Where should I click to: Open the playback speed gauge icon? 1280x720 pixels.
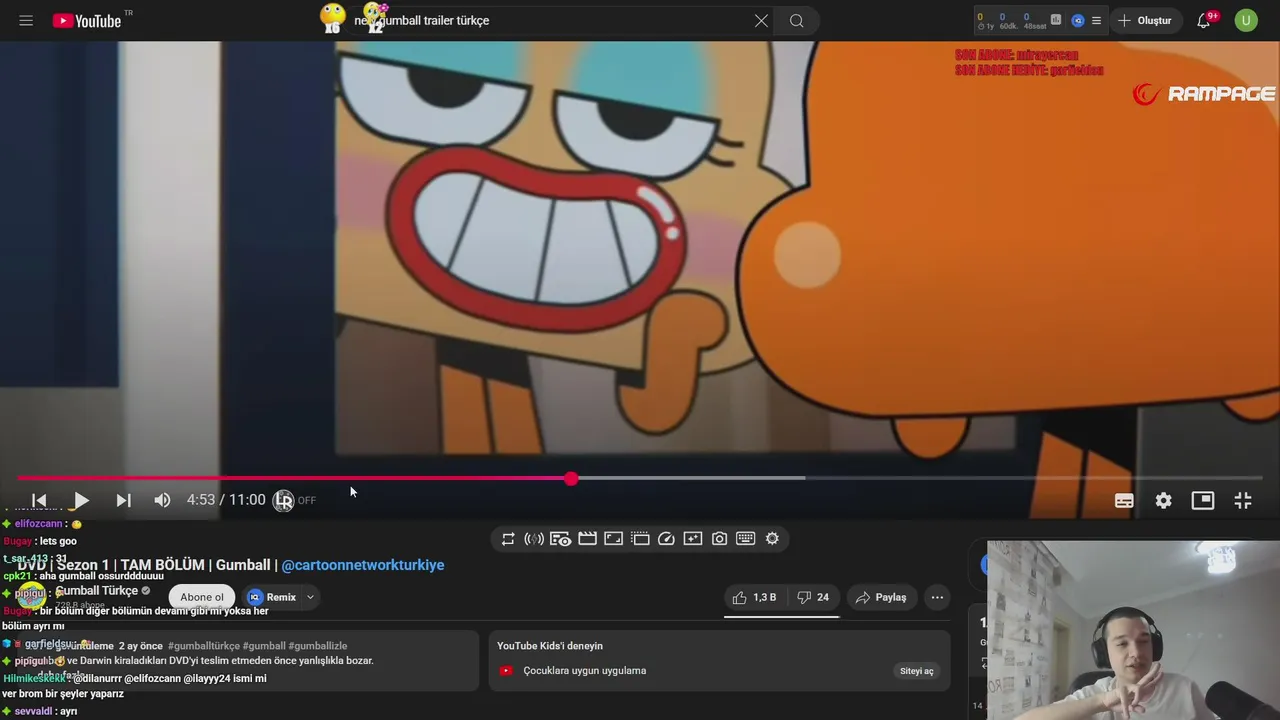tap(666, 539)
